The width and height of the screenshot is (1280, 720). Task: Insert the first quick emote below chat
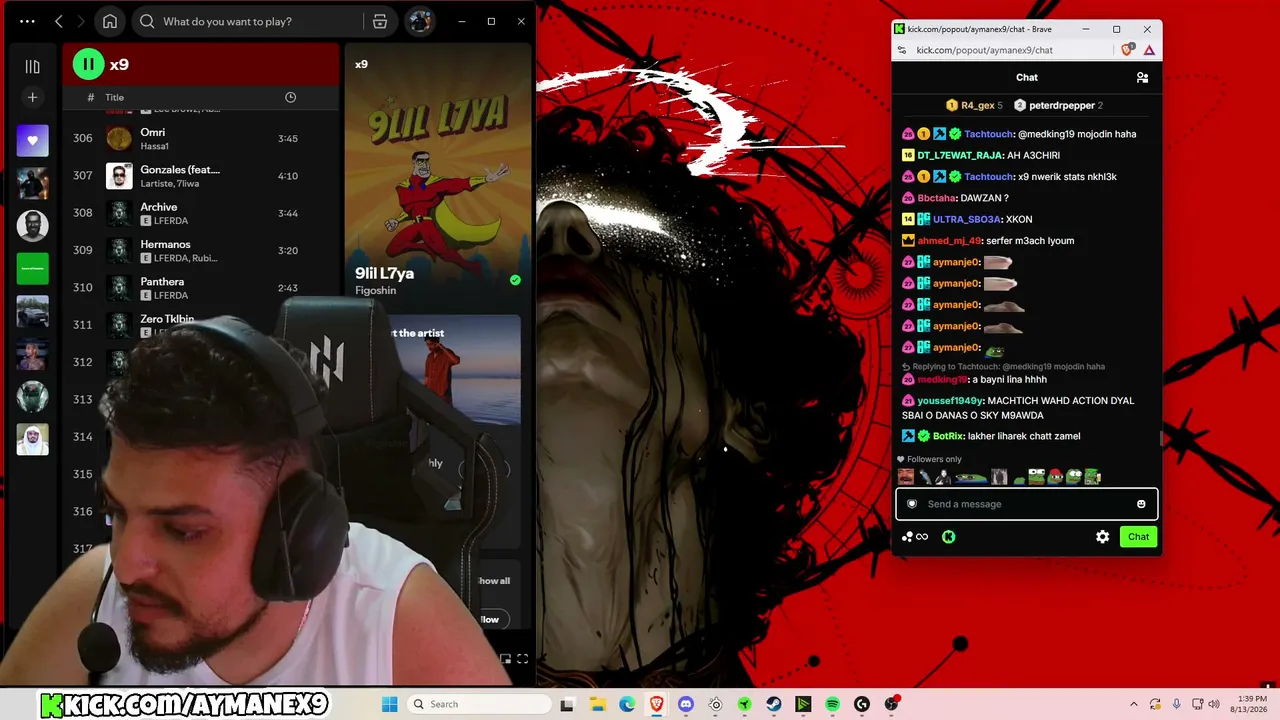point(905,477)
